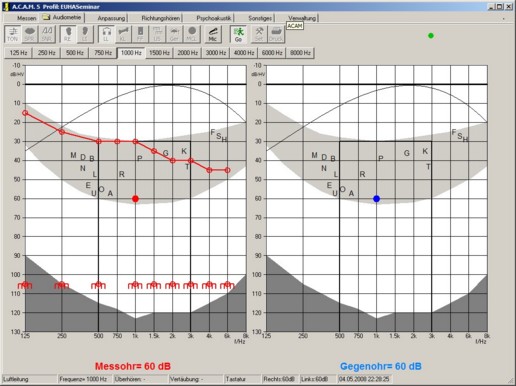The height and width of the screenshot is (386, 516).
Task: Toggle the 8000 Hz frequency button
Action: pyautogui.click(x=300, y=53)
